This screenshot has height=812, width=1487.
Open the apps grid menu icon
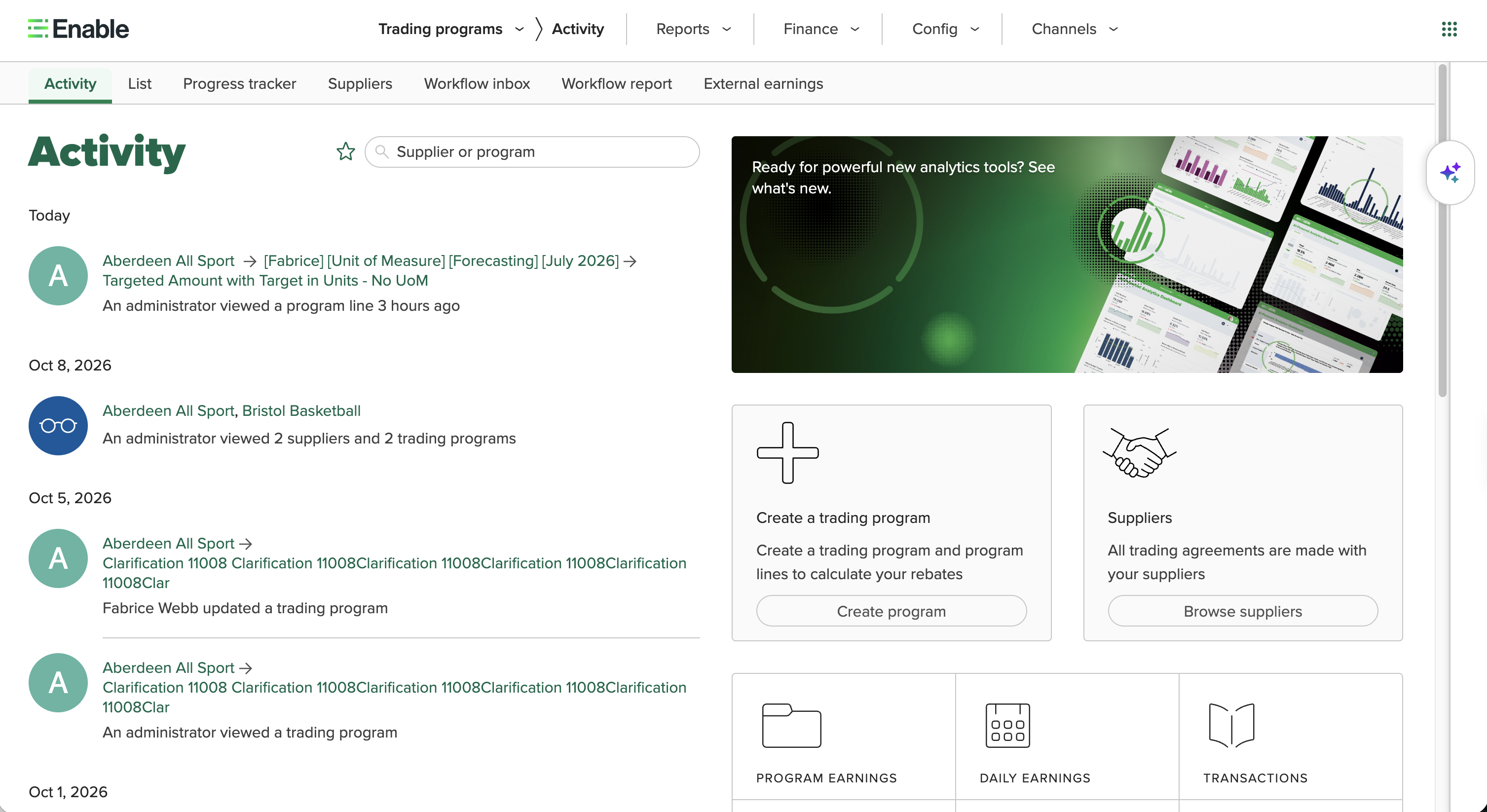point(1449,29)
